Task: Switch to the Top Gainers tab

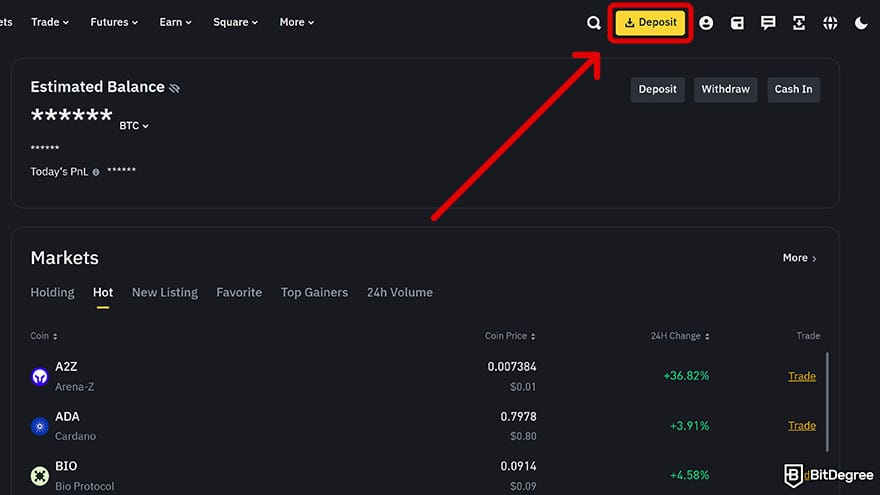Action: pyautogui.click(x=314, y=292)
